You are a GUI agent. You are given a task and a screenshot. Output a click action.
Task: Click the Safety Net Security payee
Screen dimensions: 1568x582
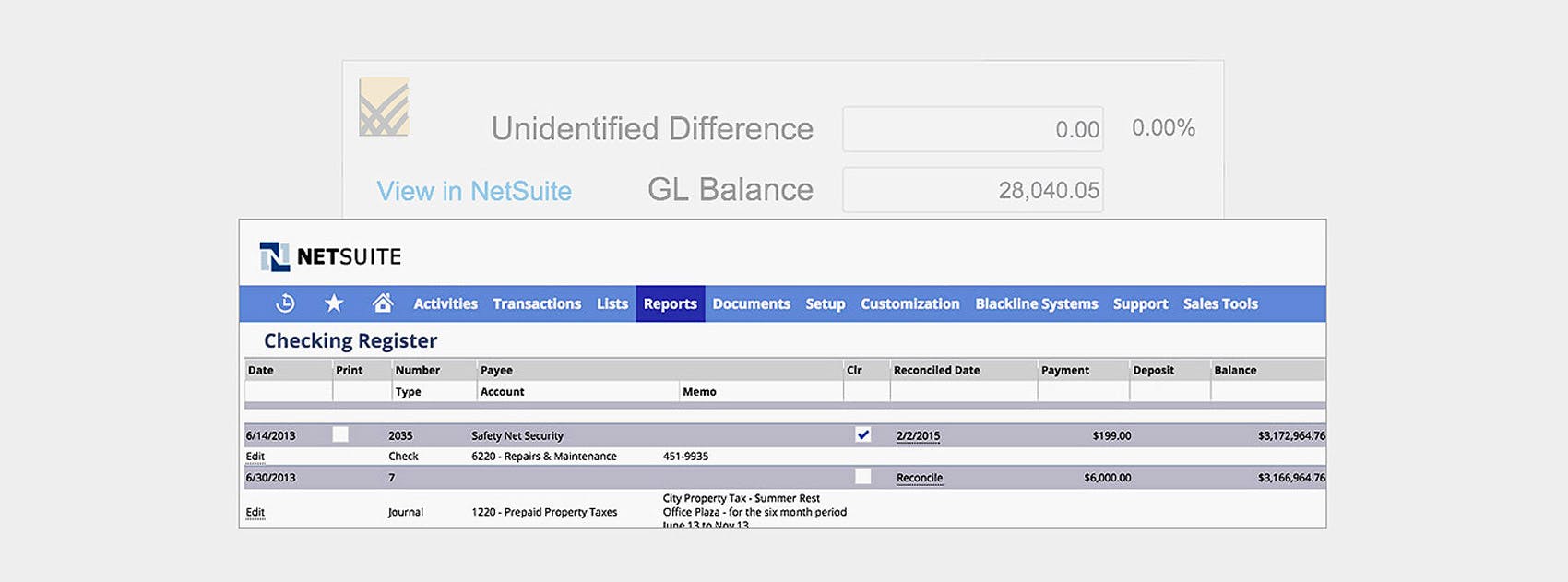[517, 436]
